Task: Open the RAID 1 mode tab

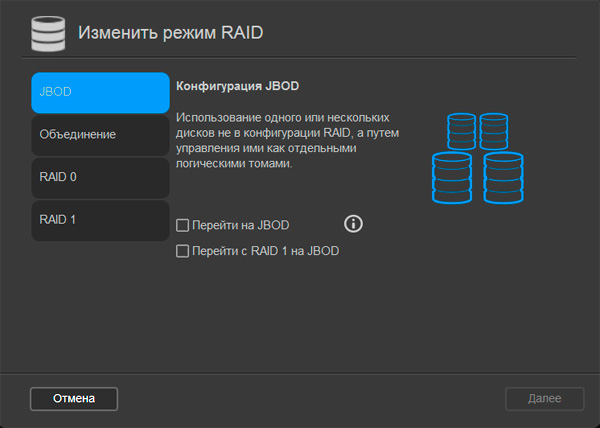Action: coord(100,220)
